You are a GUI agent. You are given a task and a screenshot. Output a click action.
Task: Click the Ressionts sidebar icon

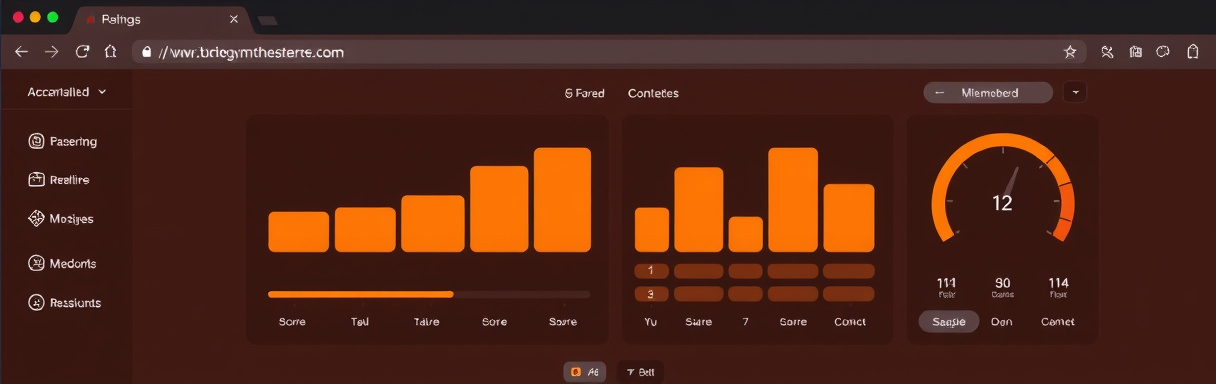36,302
